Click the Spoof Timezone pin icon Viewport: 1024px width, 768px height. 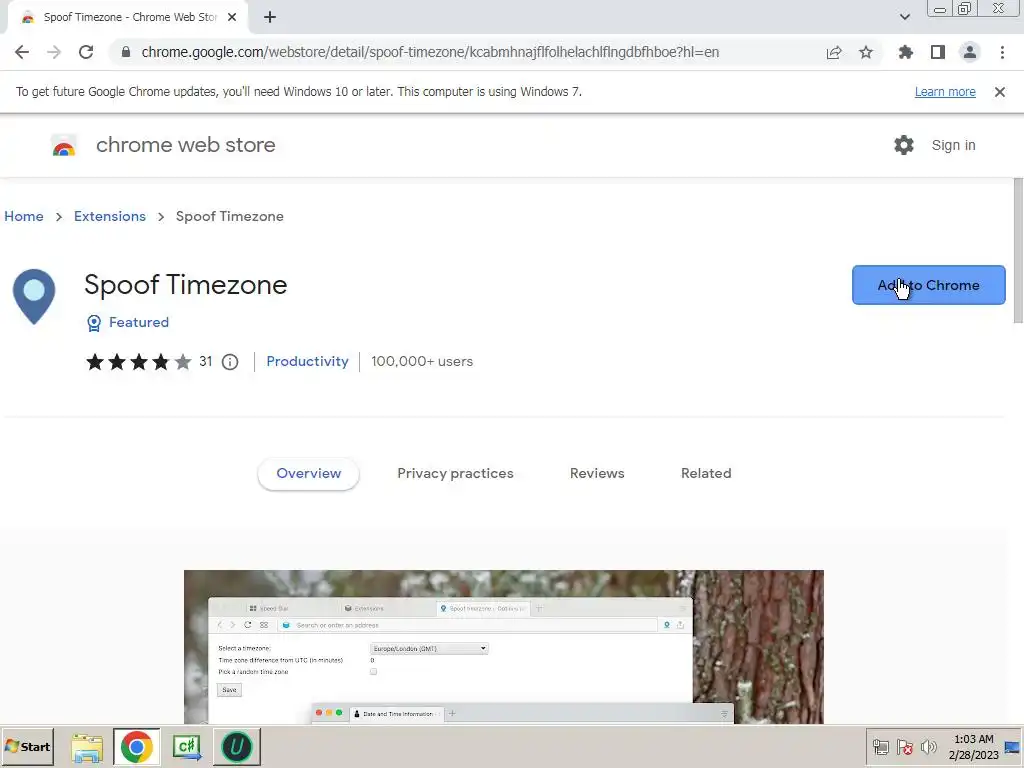pos(34,296)
